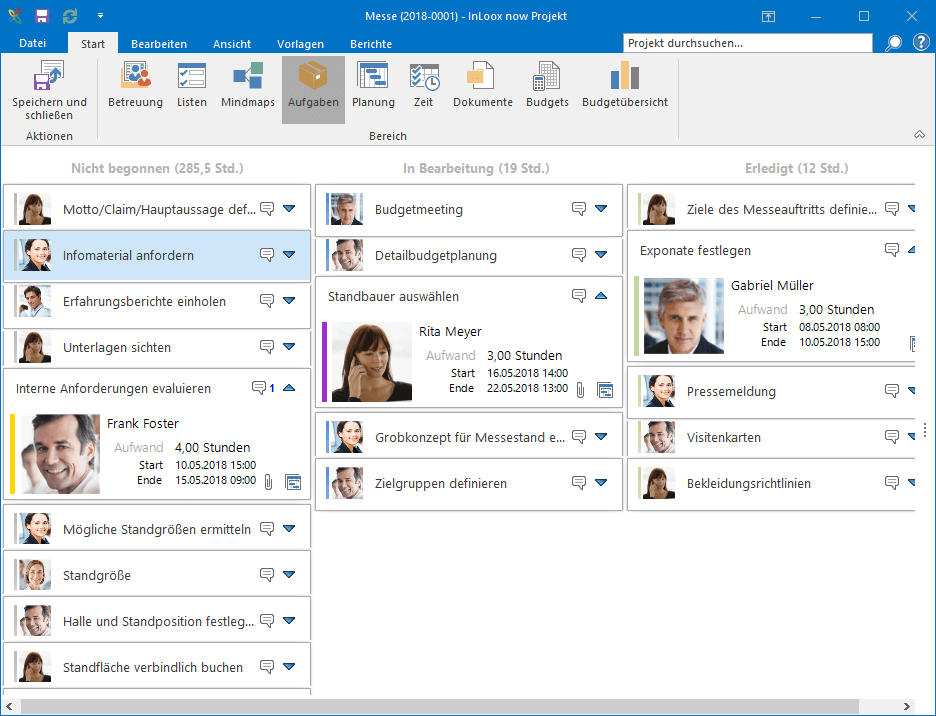This screenshot has height=716, width=936.
Task: Click the Planung ribbon icon
Action: tap(373, 85)
